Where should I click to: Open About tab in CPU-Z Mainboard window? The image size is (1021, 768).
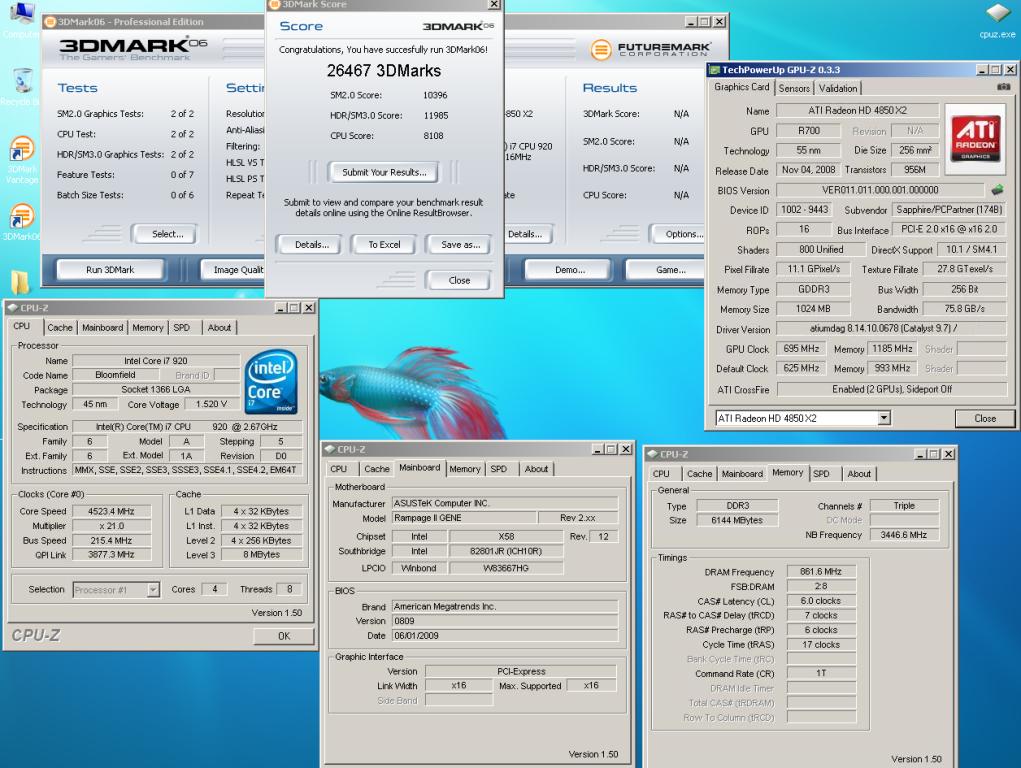(x=537, y=469)
